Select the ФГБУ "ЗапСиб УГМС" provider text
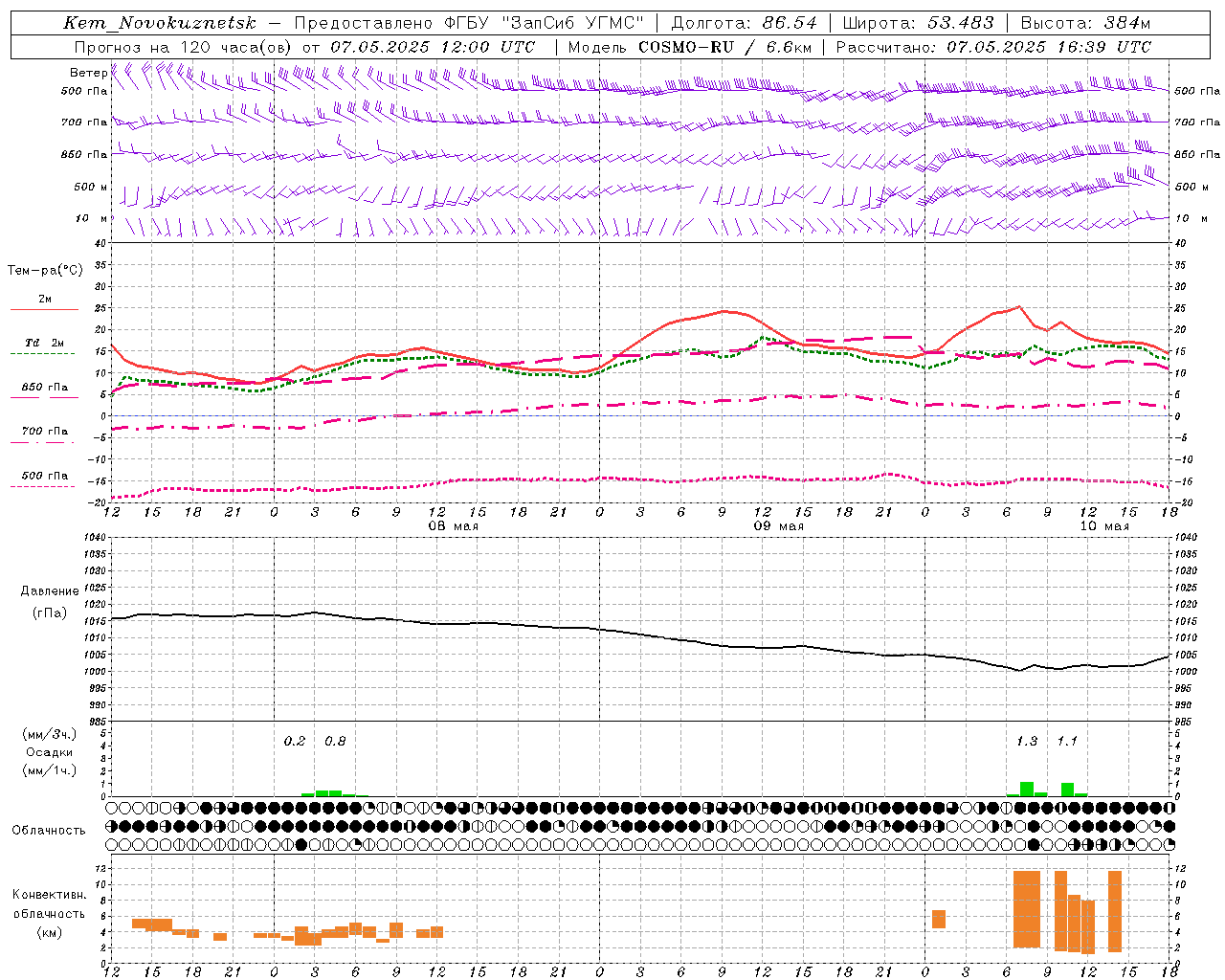The image size is (1225, 980). click(545, 23)
